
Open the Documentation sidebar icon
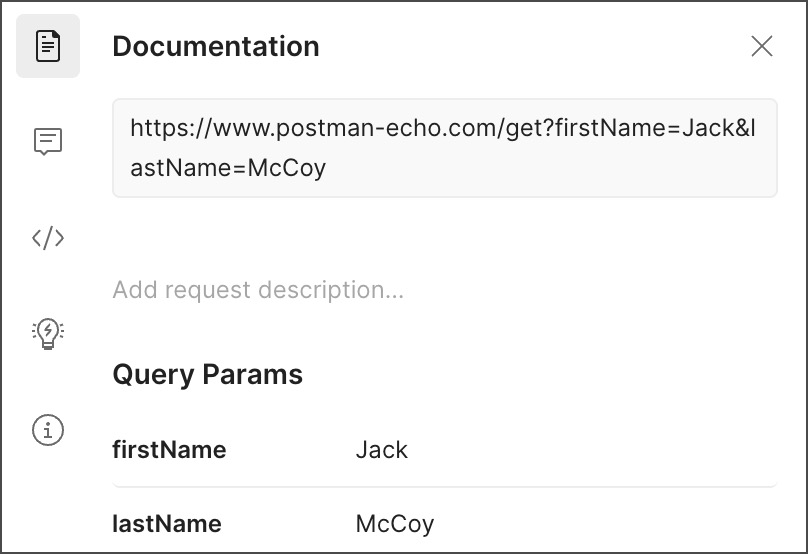click(48, 46)
